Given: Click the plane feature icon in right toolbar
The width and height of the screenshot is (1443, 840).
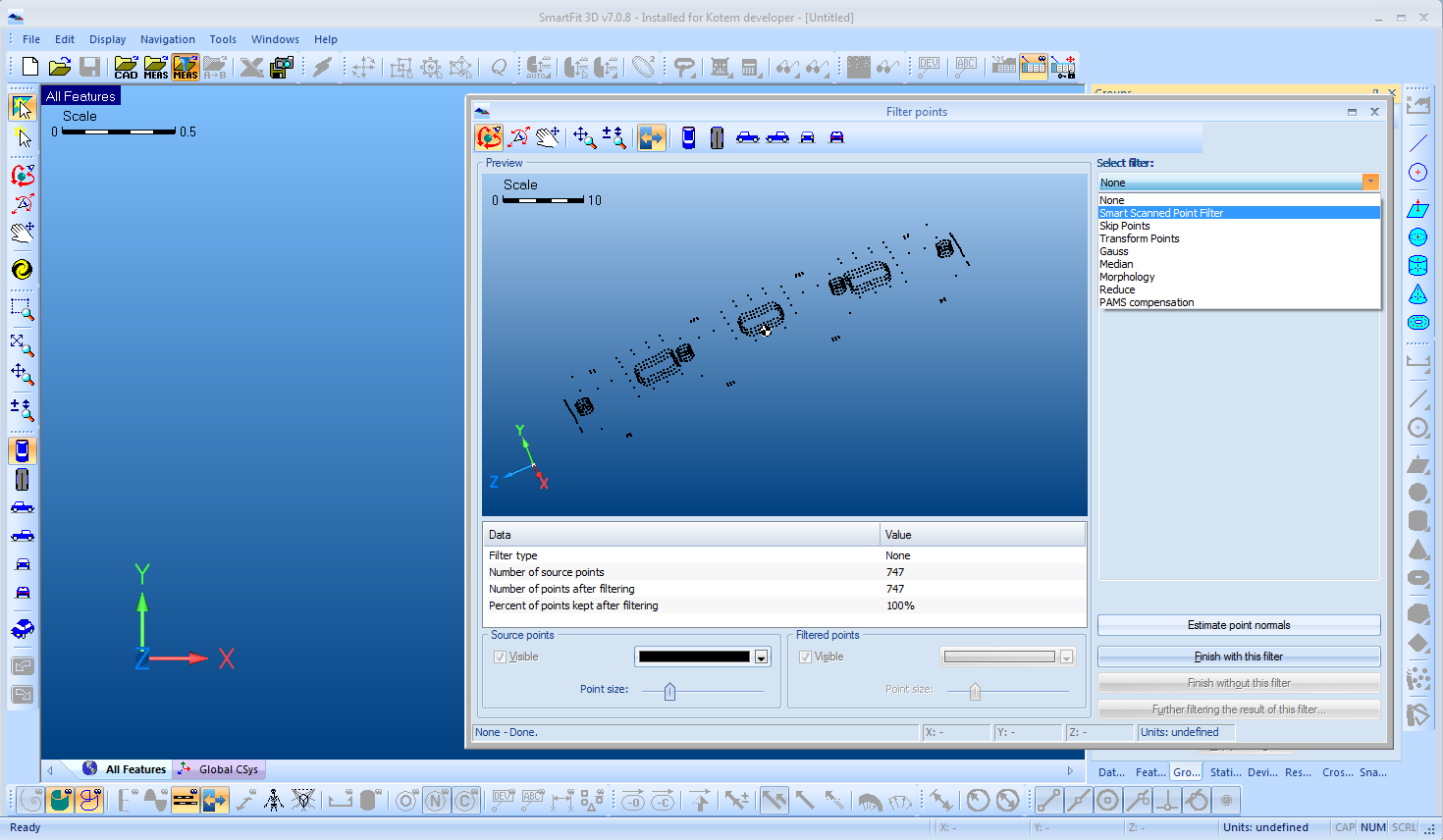Looking at the screenshot, I should [x=1417, y=209].
